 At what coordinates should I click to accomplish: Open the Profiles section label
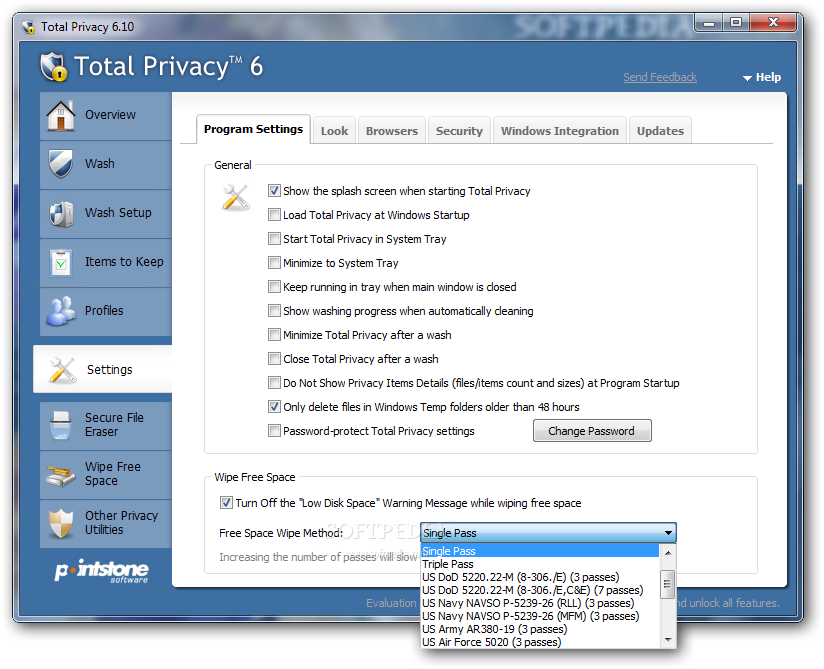104,311
